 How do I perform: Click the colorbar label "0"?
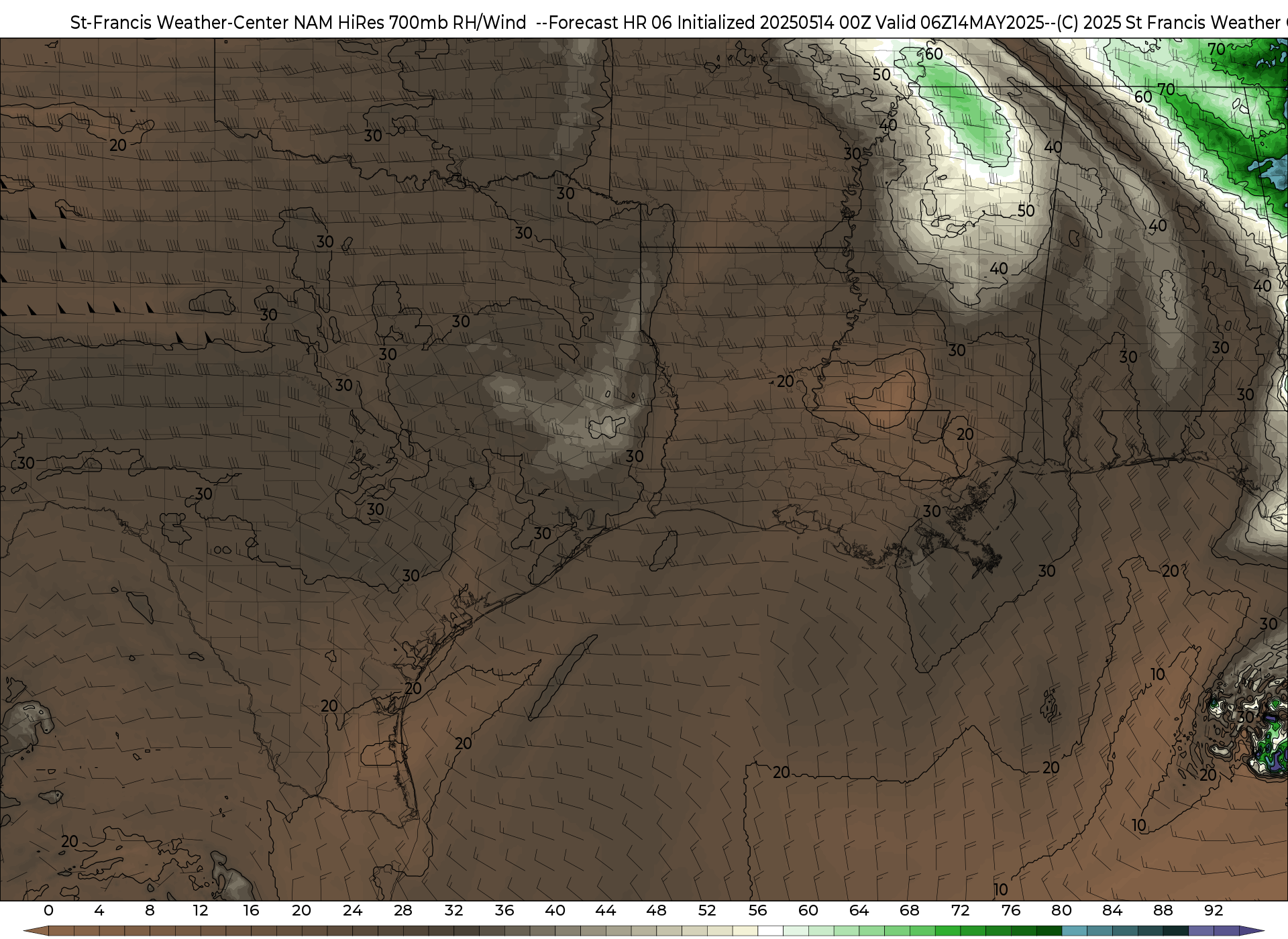pos(48,911)
